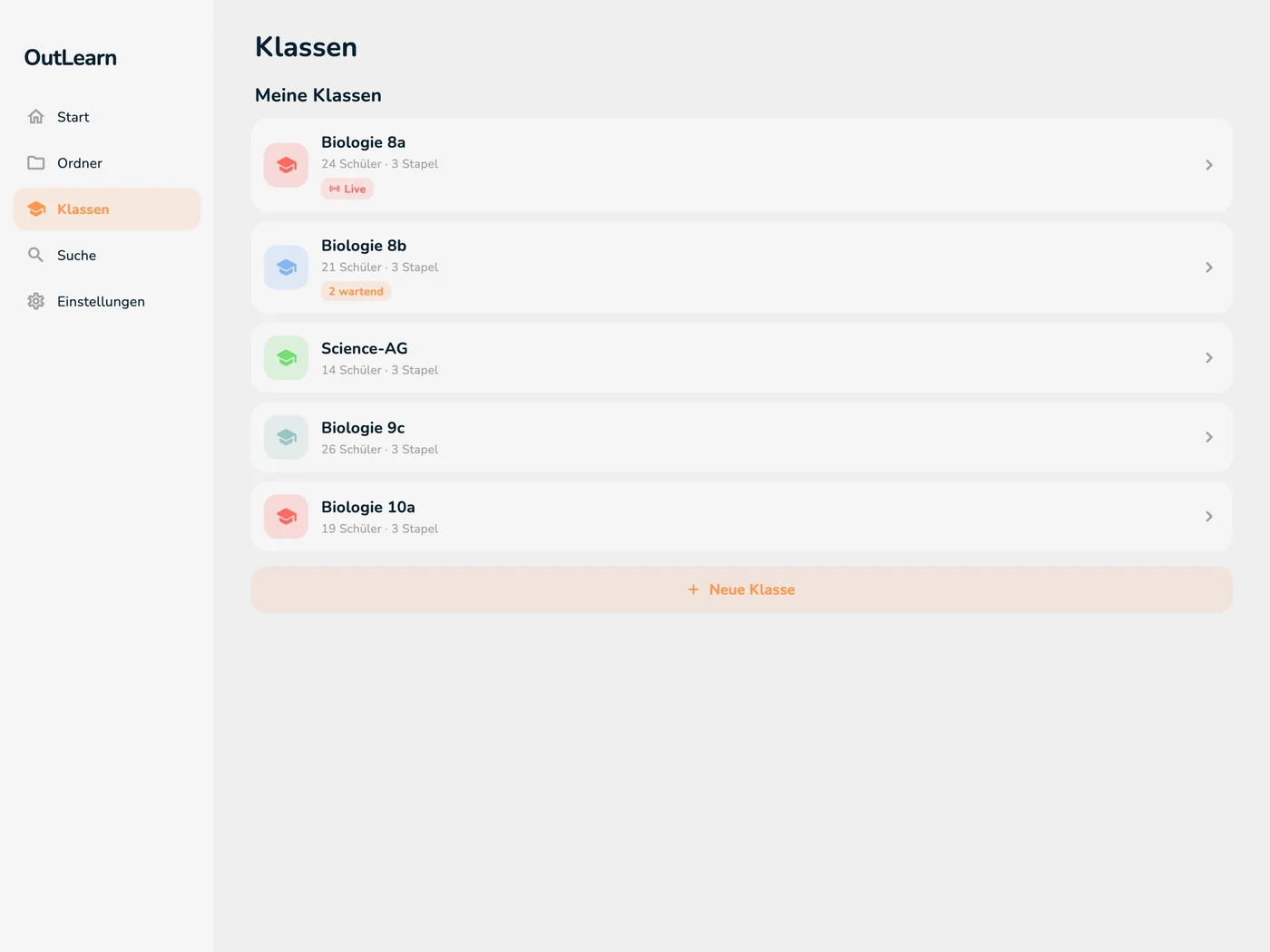Open Biologie 10a via its chevron
Image resolution: width=1270 pixels, height=952 pixels.
click(x=1209, y=517)
